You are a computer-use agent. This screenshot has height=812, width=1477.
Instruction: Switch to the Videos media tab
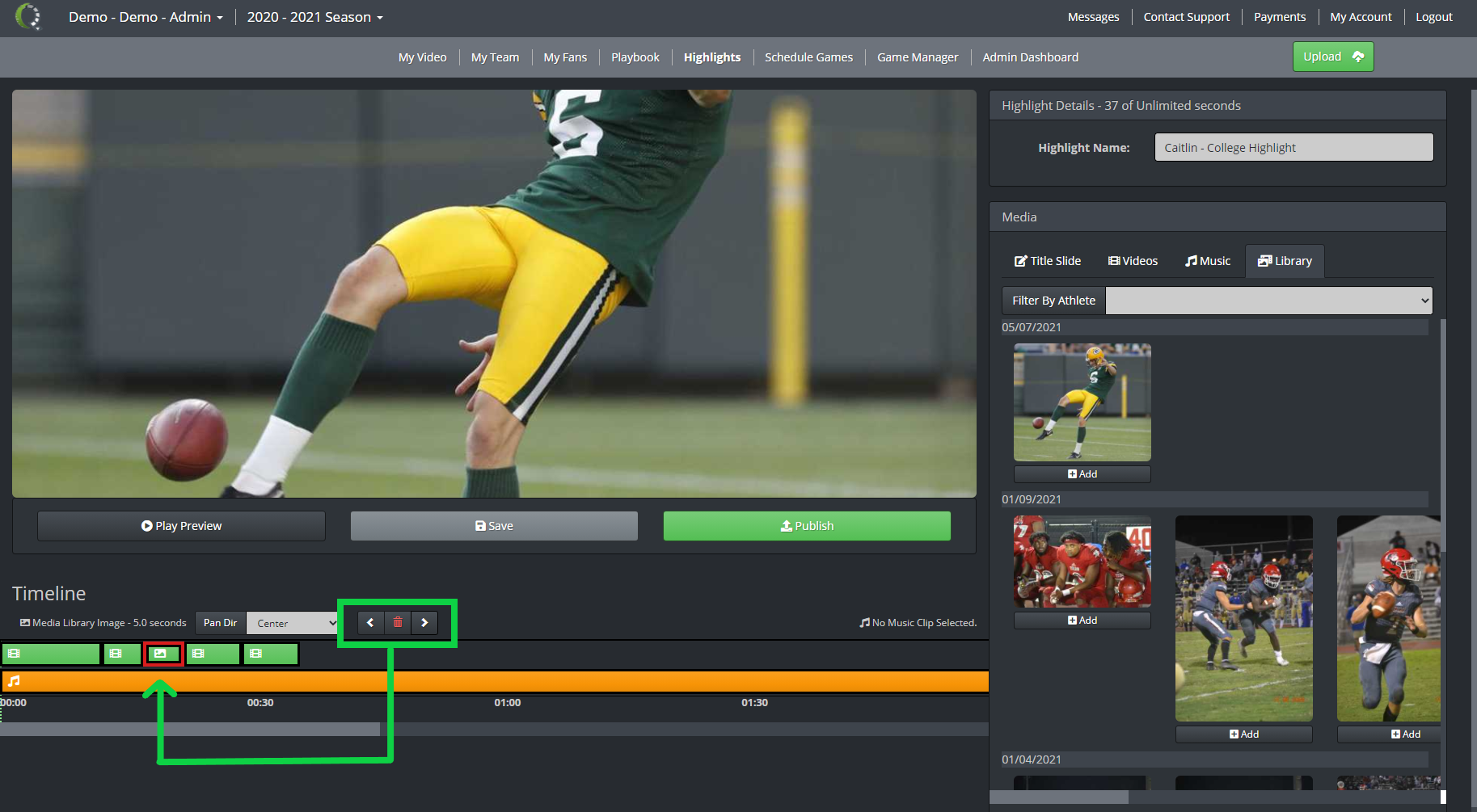[x=1133, y=261]
